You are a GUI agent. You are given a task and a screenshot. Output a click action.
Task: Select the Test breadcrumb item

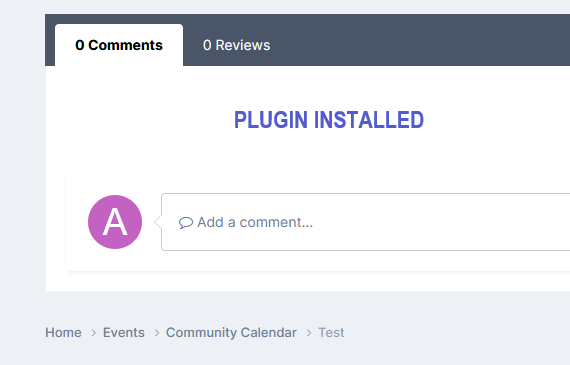pyautogui.click(x=331, y=333)
